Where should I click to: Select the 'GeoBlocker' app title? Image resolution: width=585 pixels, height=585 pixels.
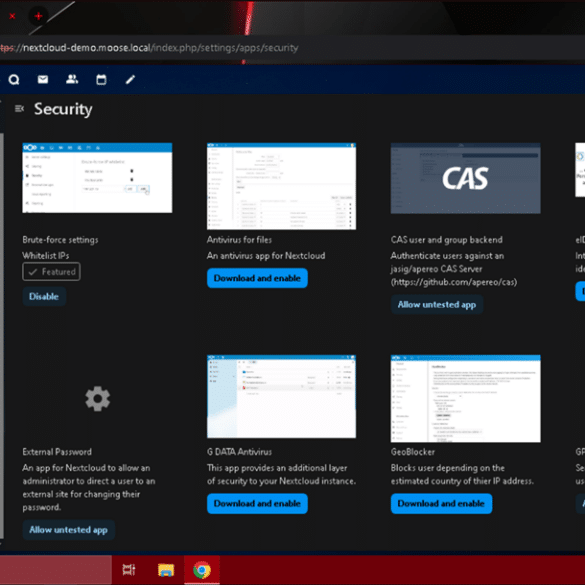413,452
